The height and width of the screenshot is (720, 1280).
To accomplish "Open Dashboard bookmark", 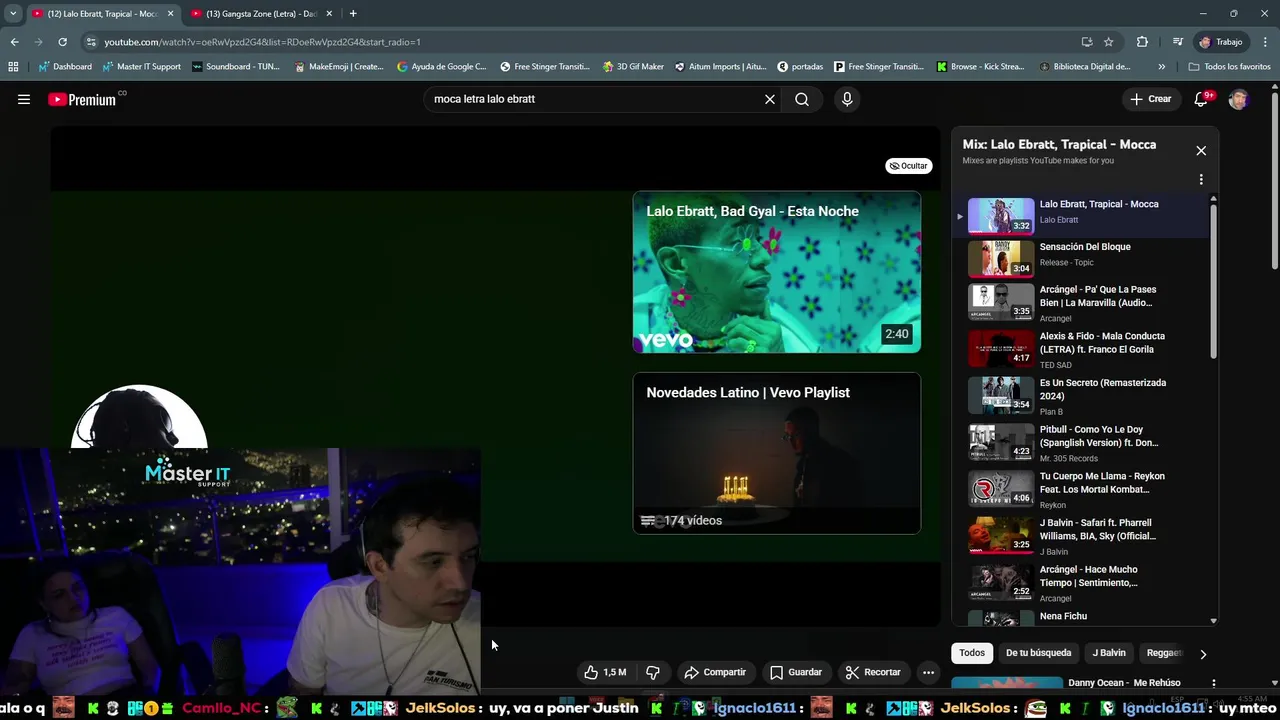I will (65, 67).
